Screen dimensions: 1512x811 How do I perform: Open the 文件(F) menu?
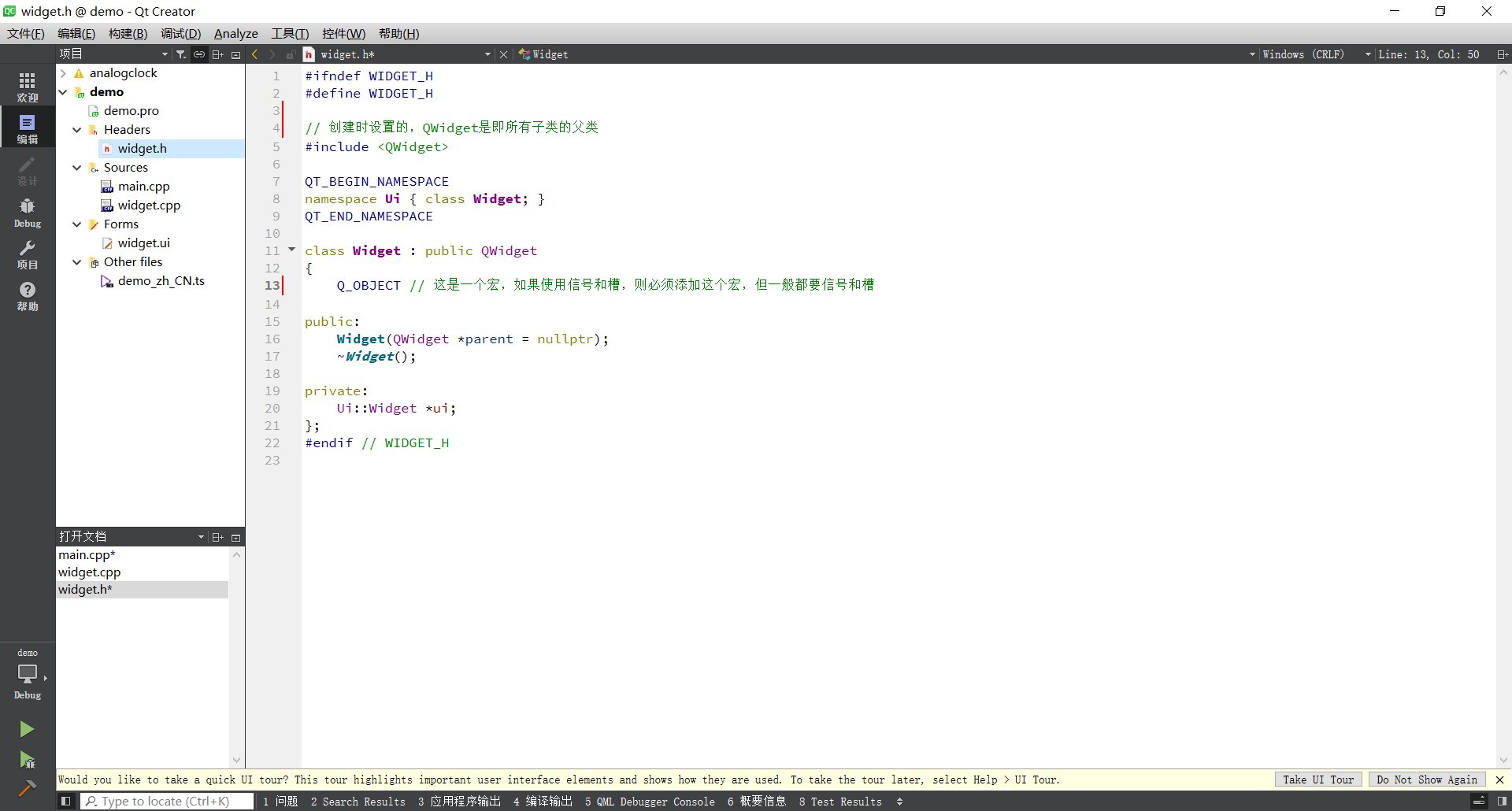click(x=26, y=33)
